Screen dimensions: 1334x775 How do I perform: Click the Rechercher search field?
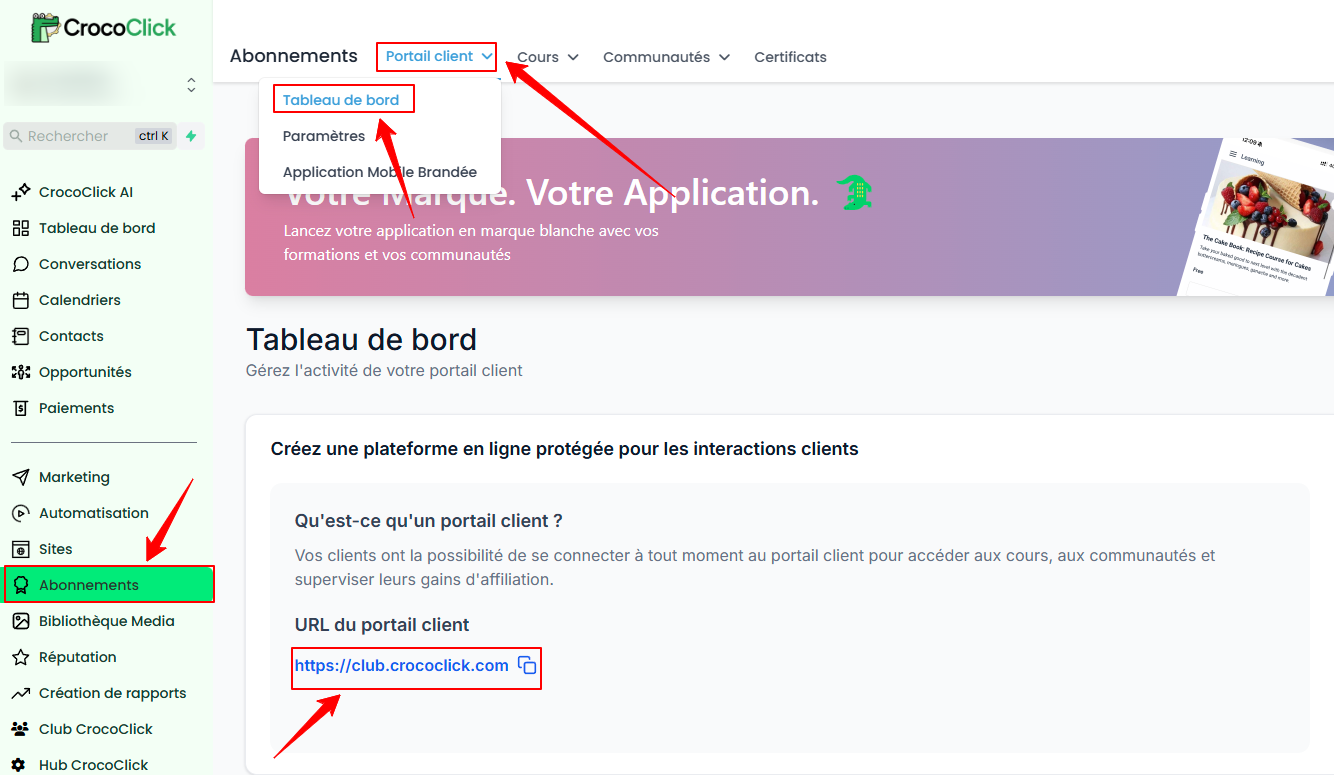point(70,136)
